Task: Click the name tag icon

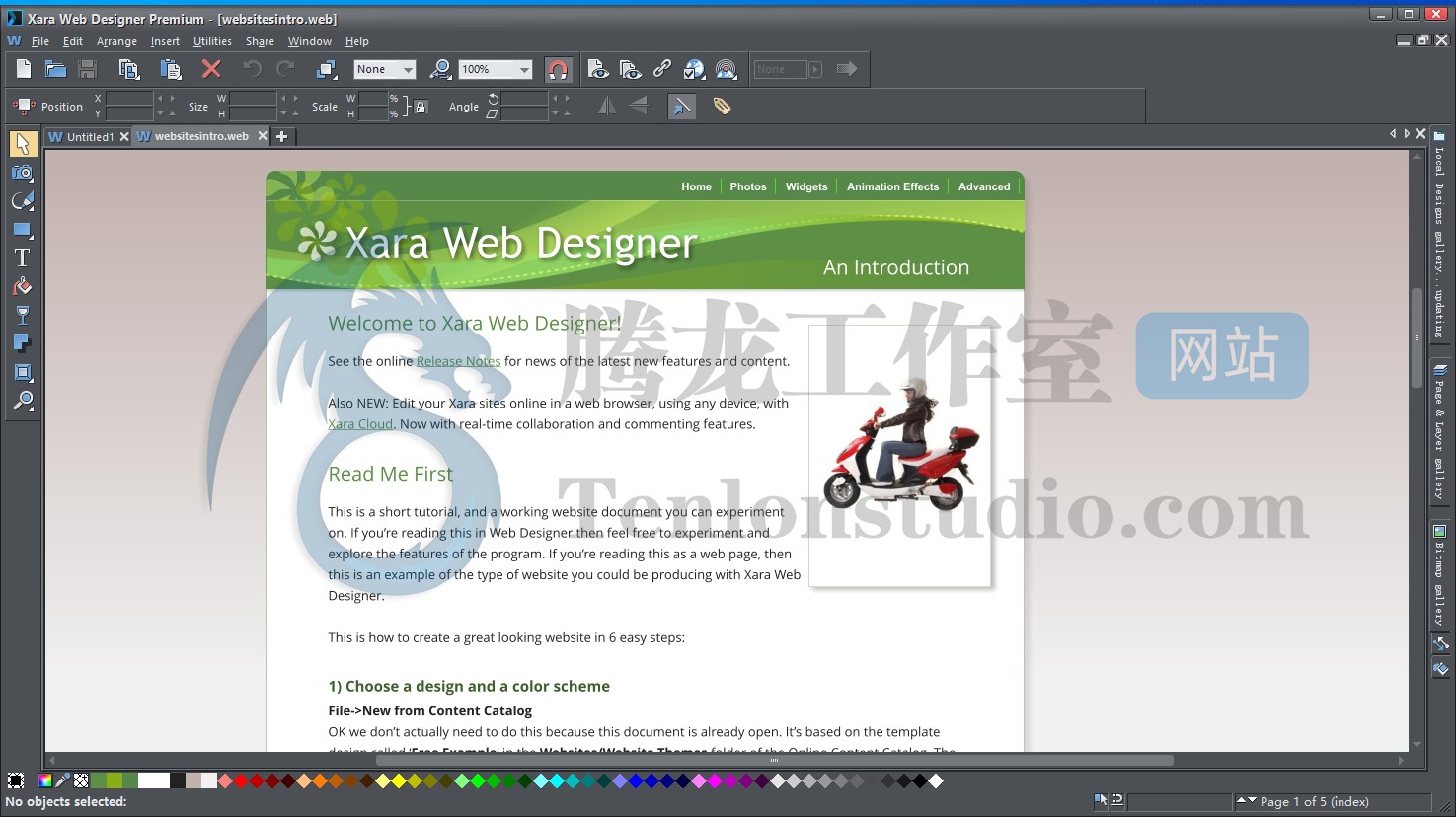Action: point(722,106)
